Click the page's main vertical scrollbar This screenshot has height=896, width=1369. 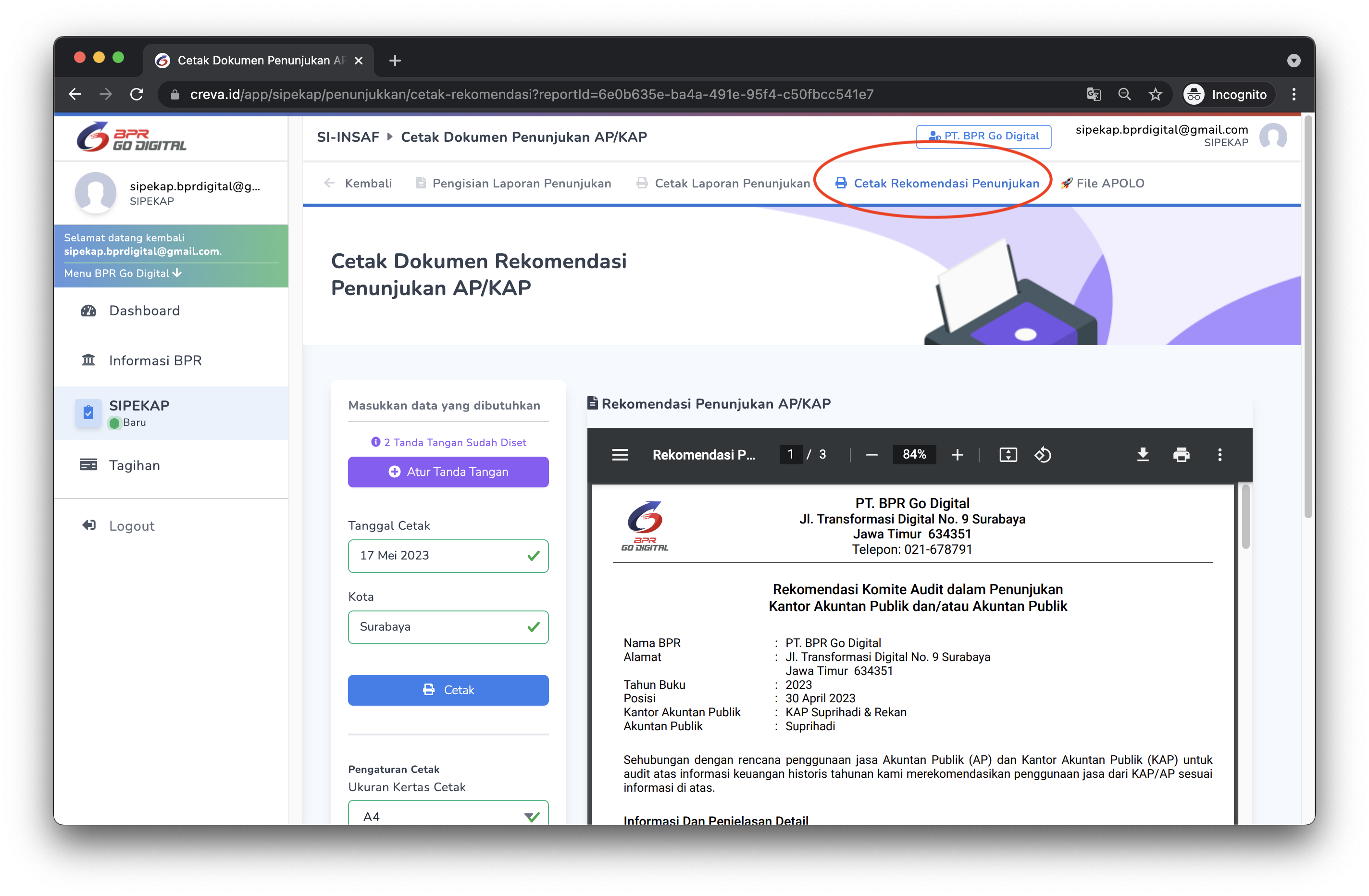point(1308,316)
